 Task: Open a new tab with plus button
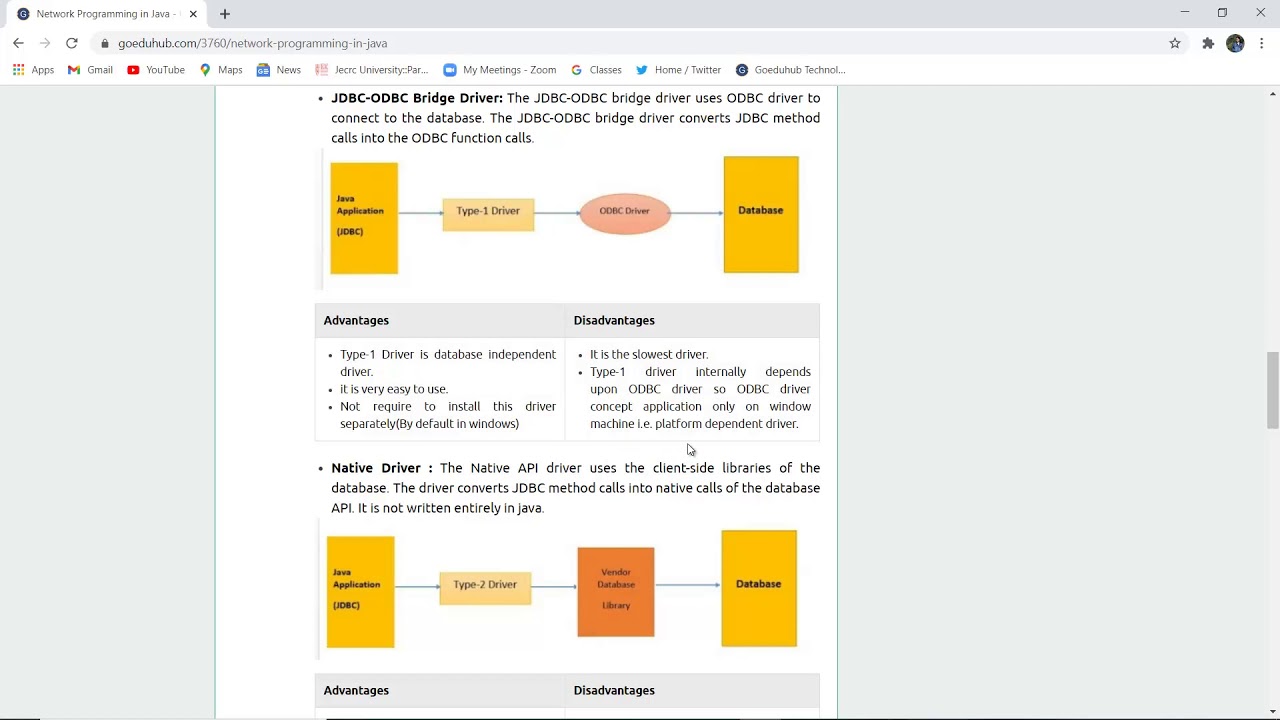pyautogui.click(x=225, y=14)
